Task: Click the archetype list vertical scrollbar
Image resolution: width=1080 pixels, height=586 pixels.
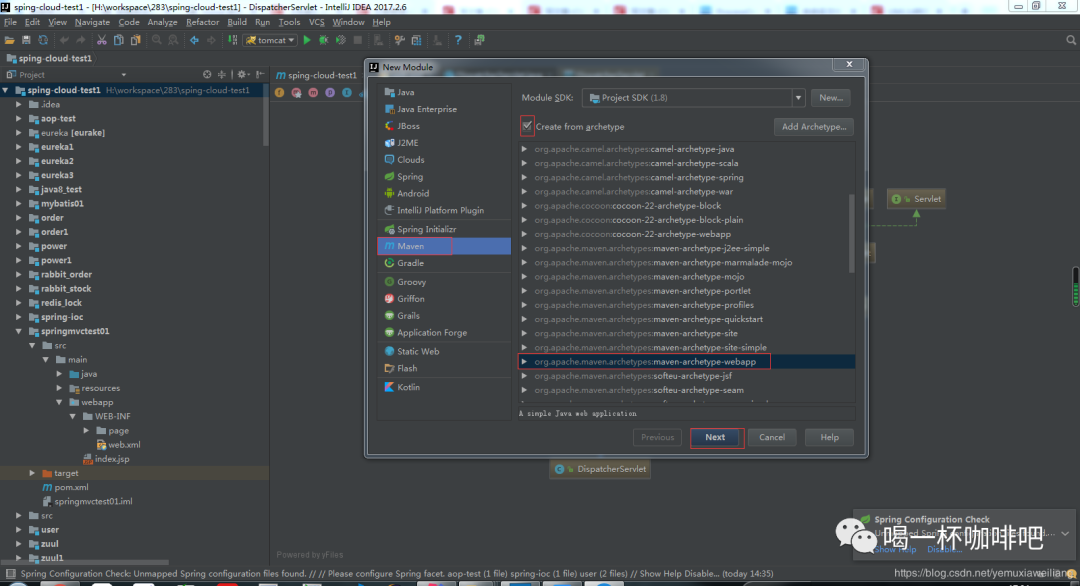Action: point(851,234)
